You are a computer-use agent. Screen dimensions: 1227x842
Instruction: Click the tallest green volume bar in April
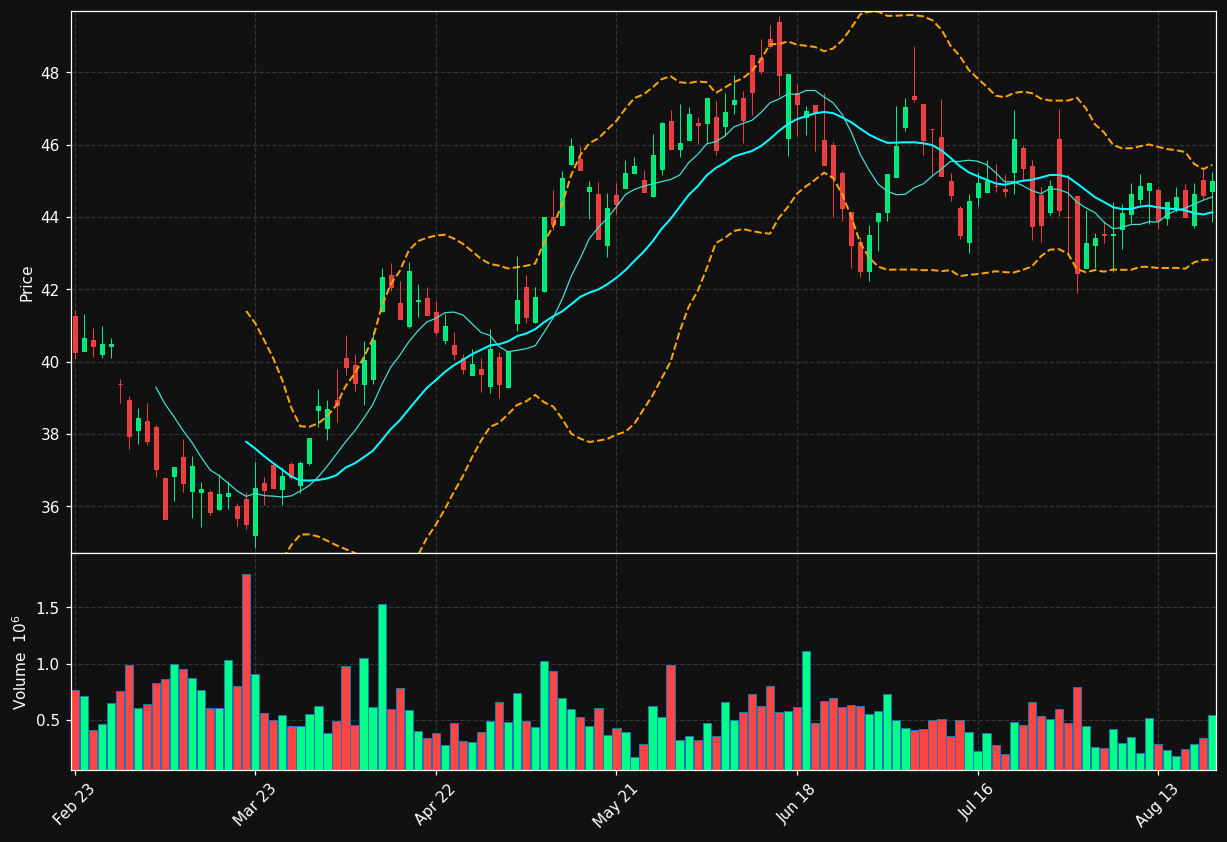pos(382,687)
